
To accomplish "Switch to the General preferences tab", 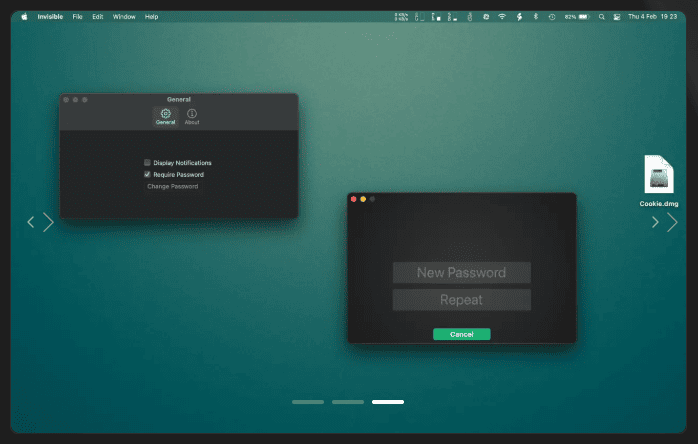I will coord(166,117).
